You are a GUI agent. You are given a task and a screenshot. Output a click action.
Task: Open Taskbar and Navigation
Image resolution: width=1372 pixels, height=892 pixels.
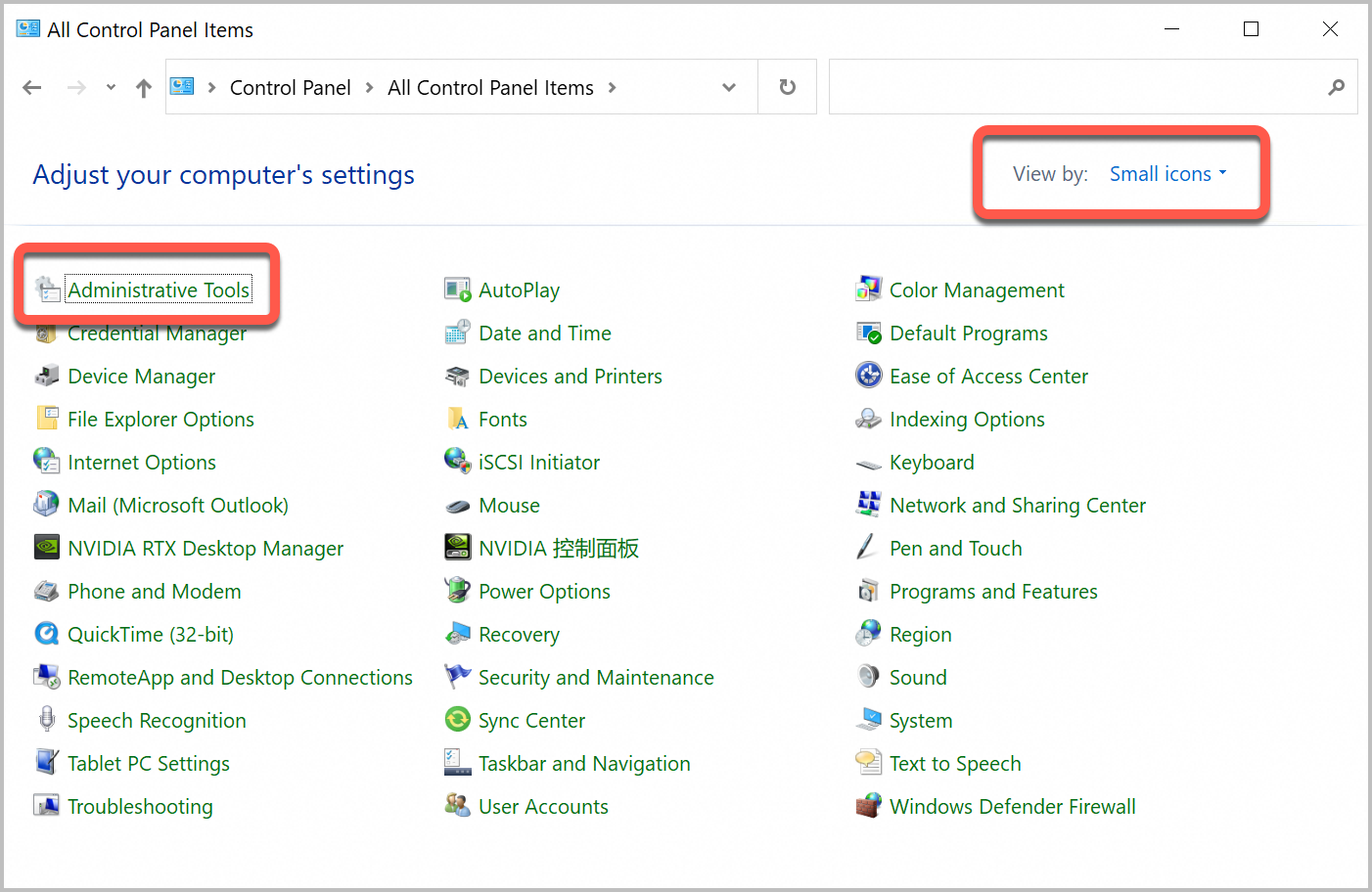[584, 764]
